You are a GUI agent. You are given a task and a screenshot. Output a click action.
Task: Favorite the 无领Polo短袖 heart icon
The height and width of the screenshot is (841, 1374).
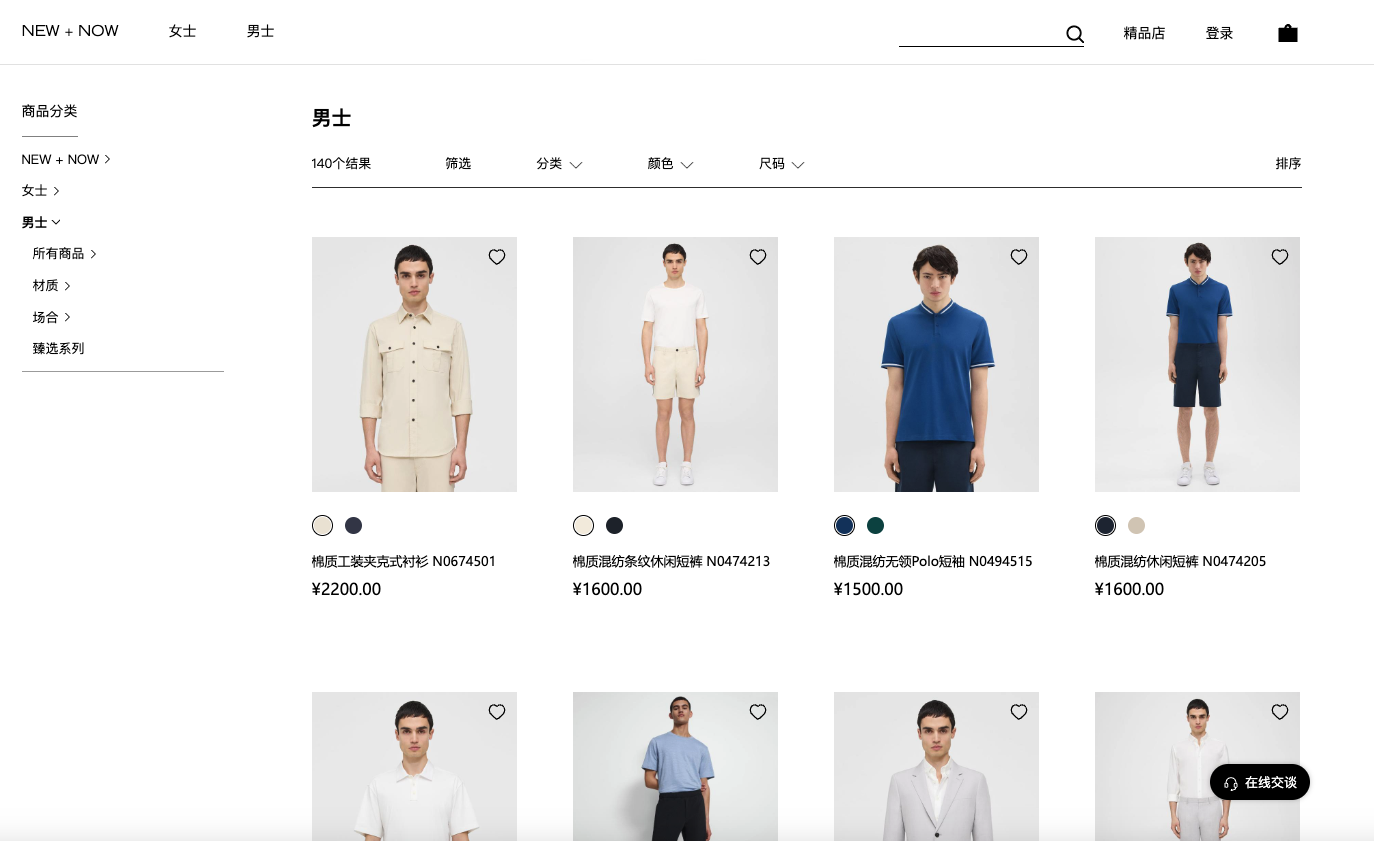point(1019,257)
